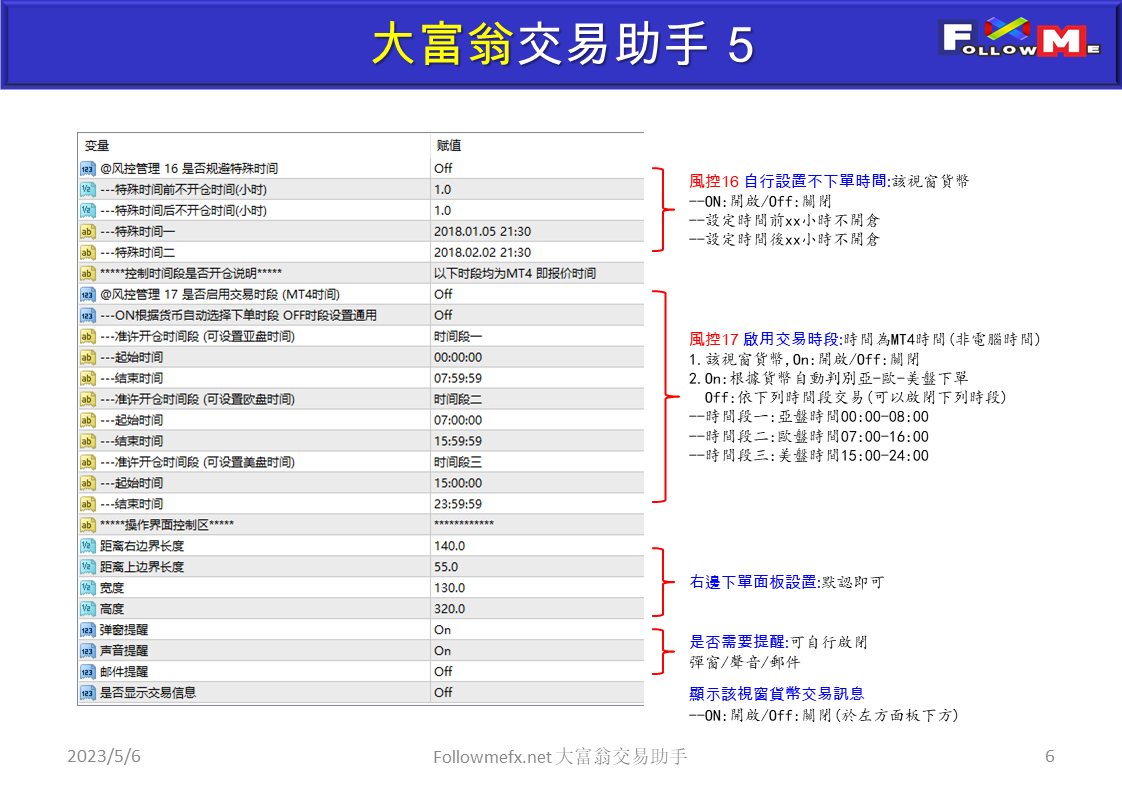Click the ab icon on 操作界面控制区 row
The width and height of the screenshot is (1122, 793).
(x=87, y=524)
